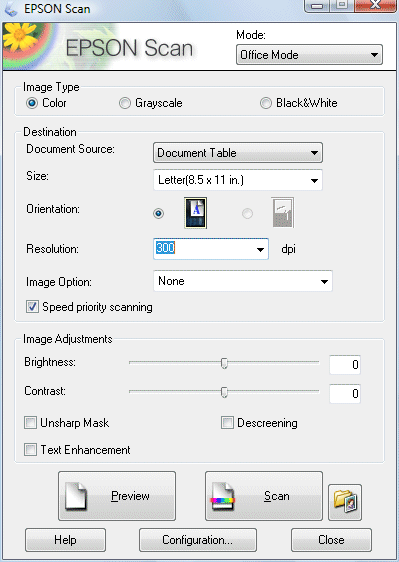Click the Configuration... button
The image size is (399, 562).
(x=198, y=540)
